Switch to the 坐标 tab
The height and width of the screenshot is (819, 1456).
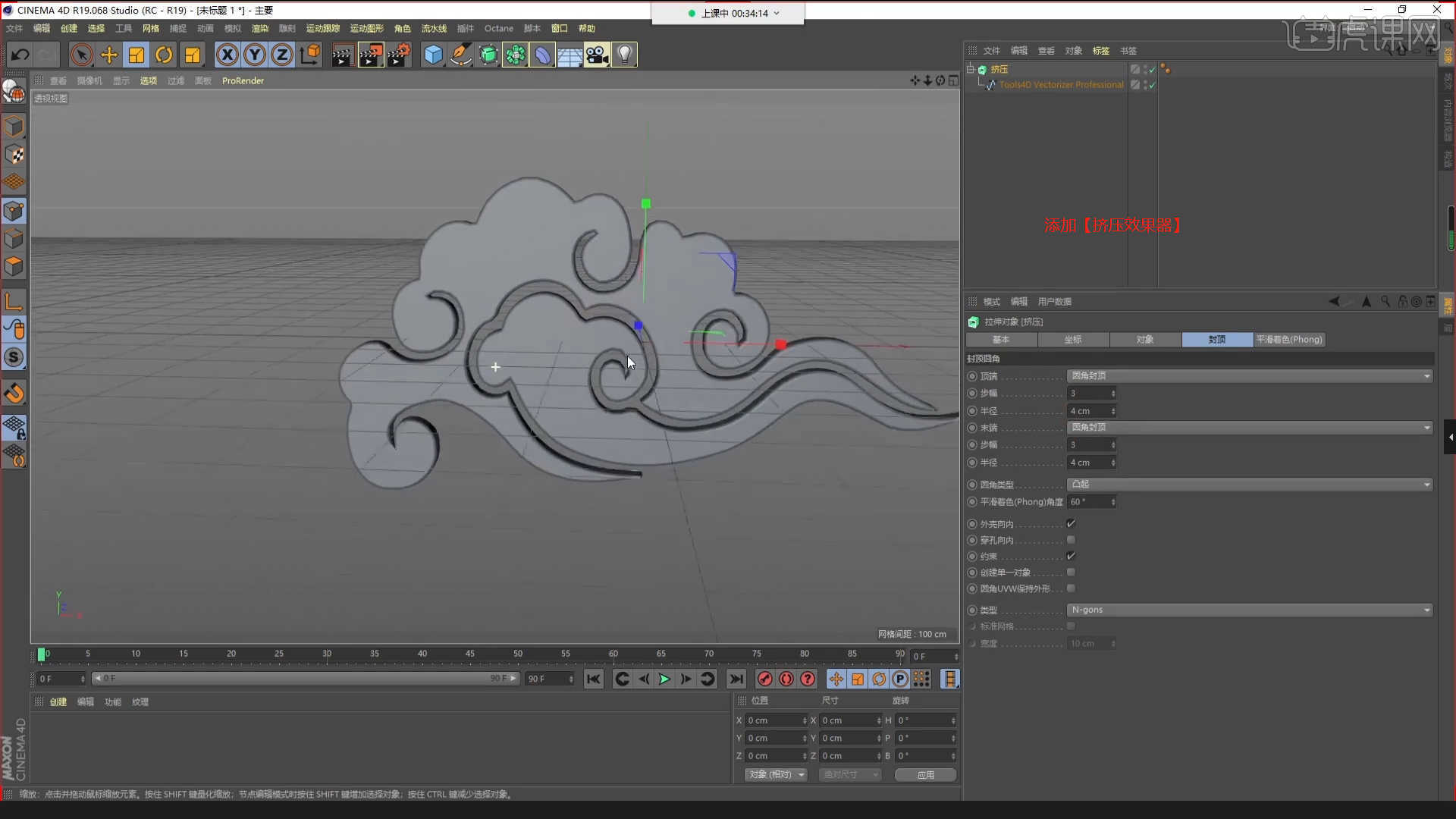pyautogui.click(x=1073, y=340)
